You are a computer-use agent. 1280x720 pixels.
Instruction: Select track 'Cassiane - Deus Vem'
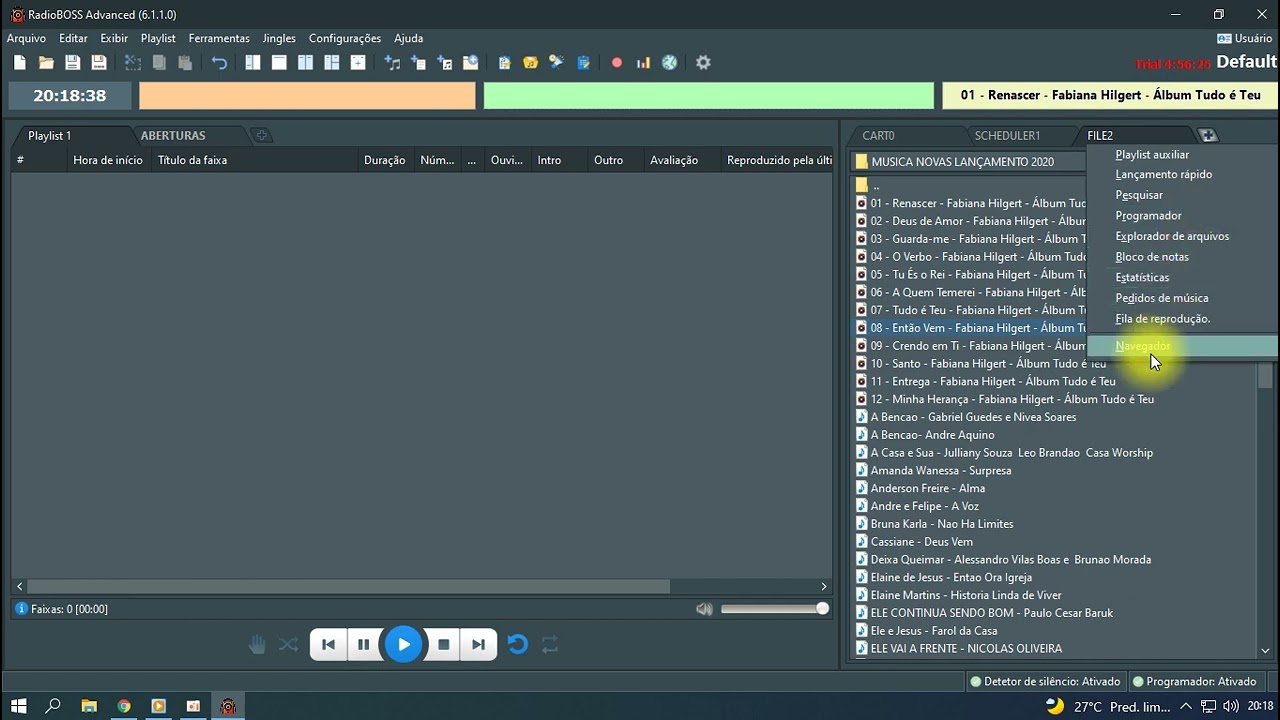(922, 542)
